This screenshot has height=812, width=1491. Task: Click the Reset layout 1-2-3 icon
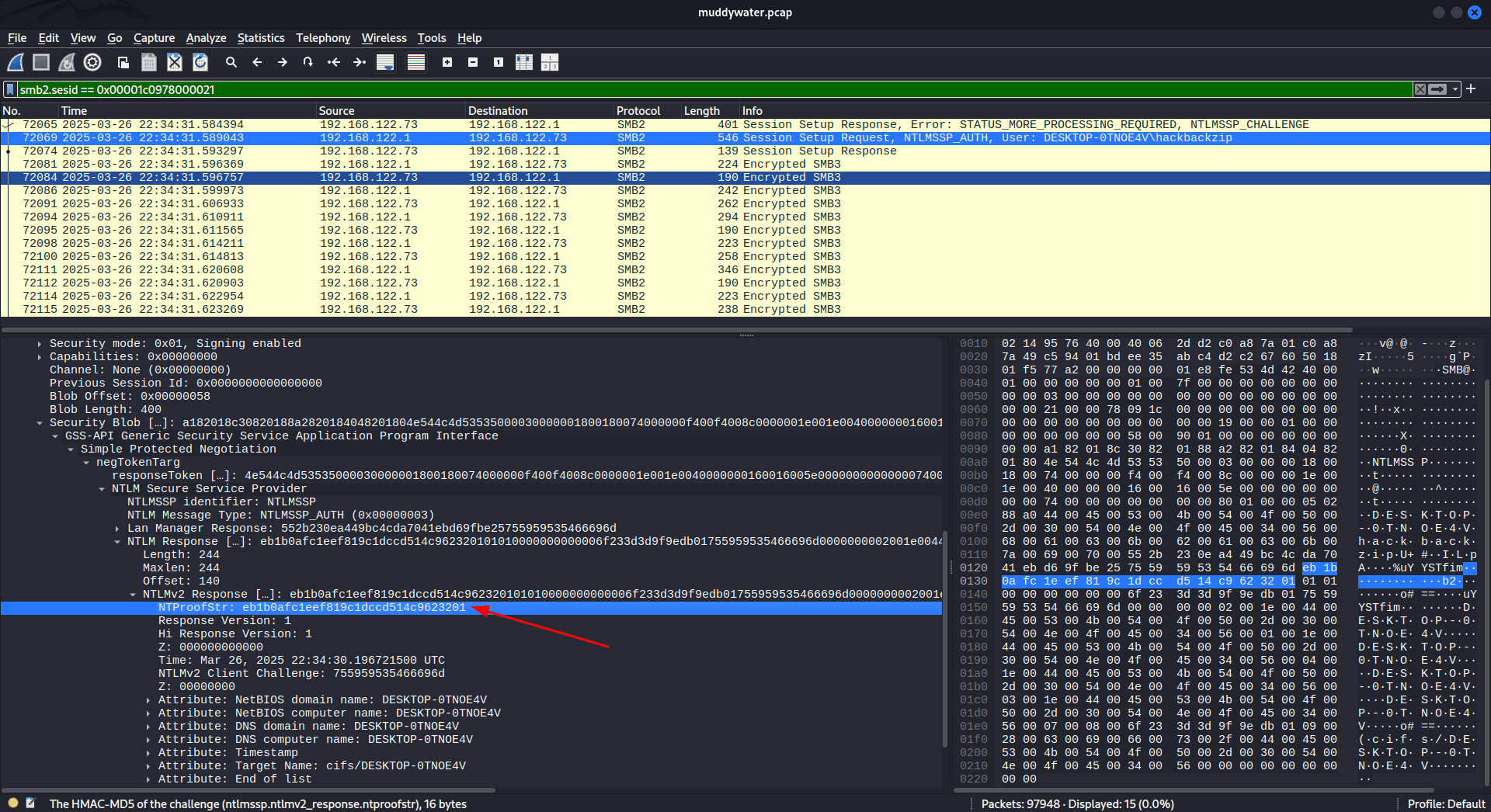[550, 62]
